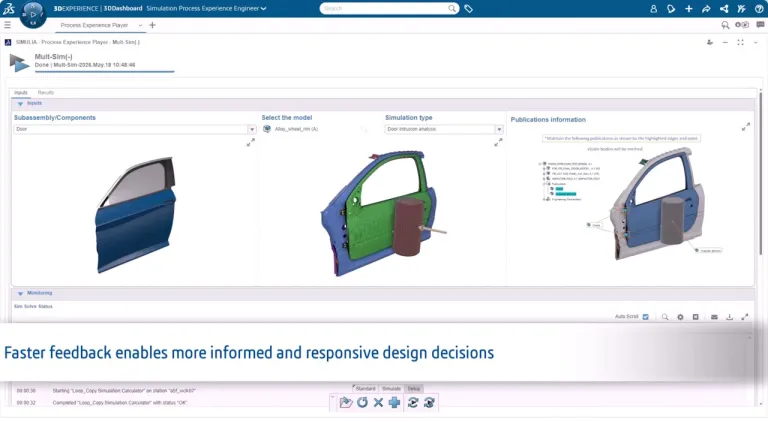Image resolution: width=768 pixels, height=422 pixels.
Task: Open the tools and apps icon
Action: tap(742, 8)
